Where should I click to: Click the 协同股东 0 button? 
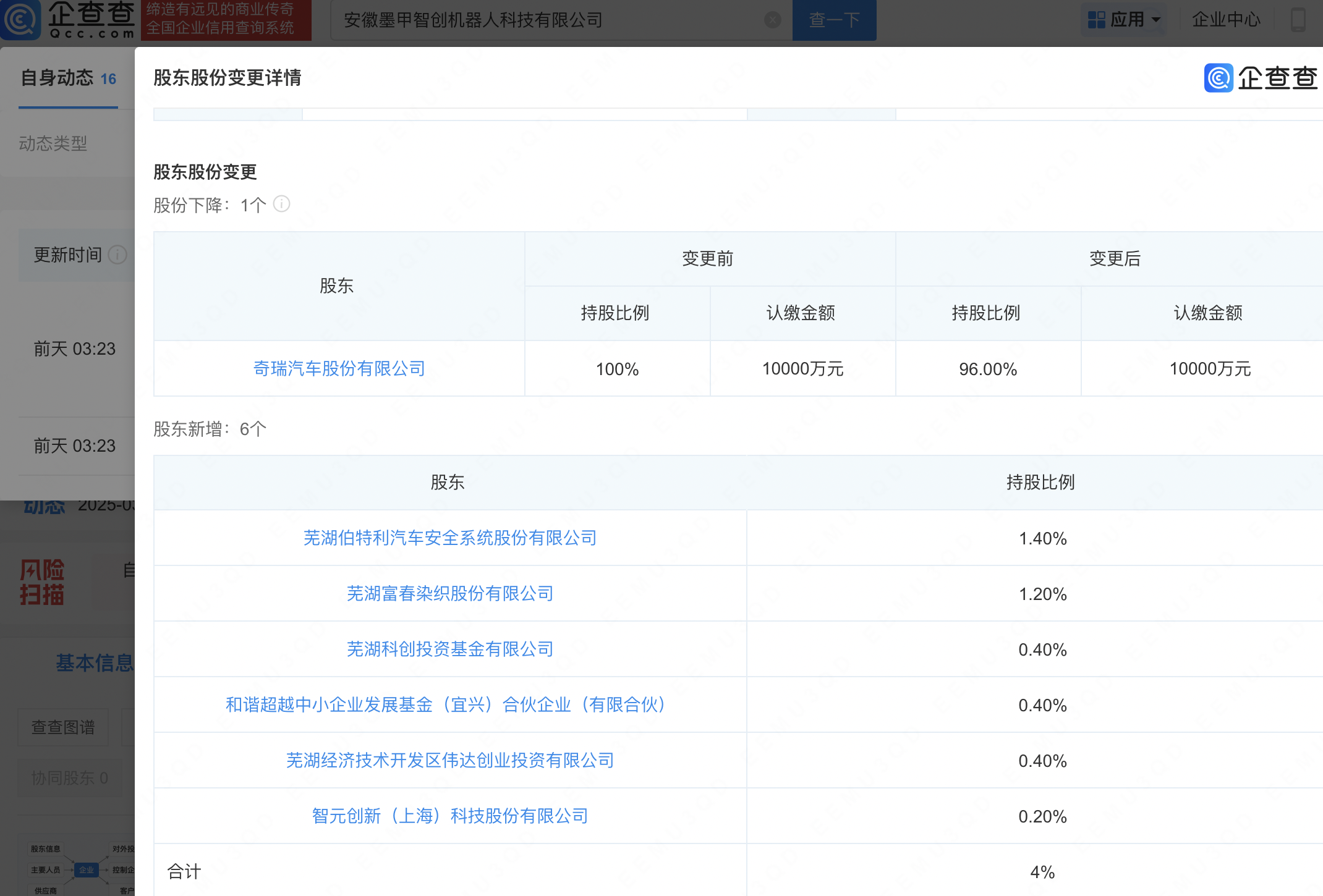(x=69, y=778)
